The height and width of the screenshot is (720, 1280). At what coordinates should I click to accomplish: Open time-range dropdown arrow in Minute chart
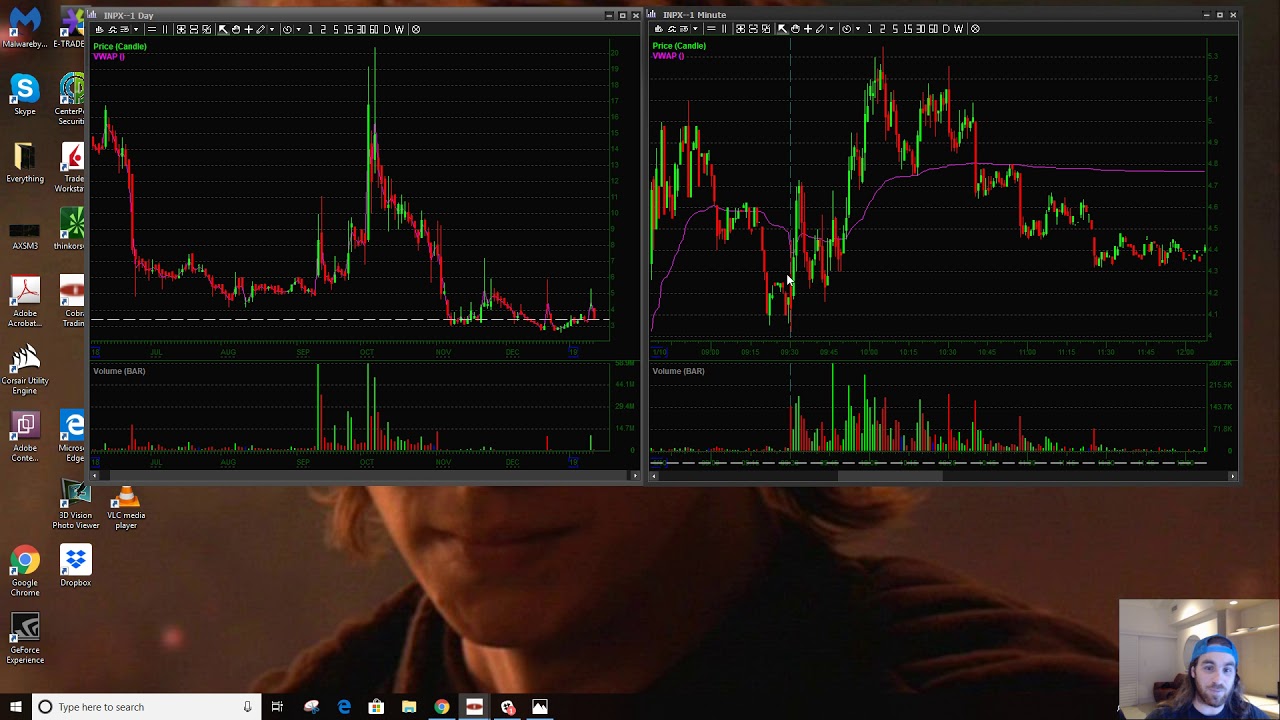858,29
